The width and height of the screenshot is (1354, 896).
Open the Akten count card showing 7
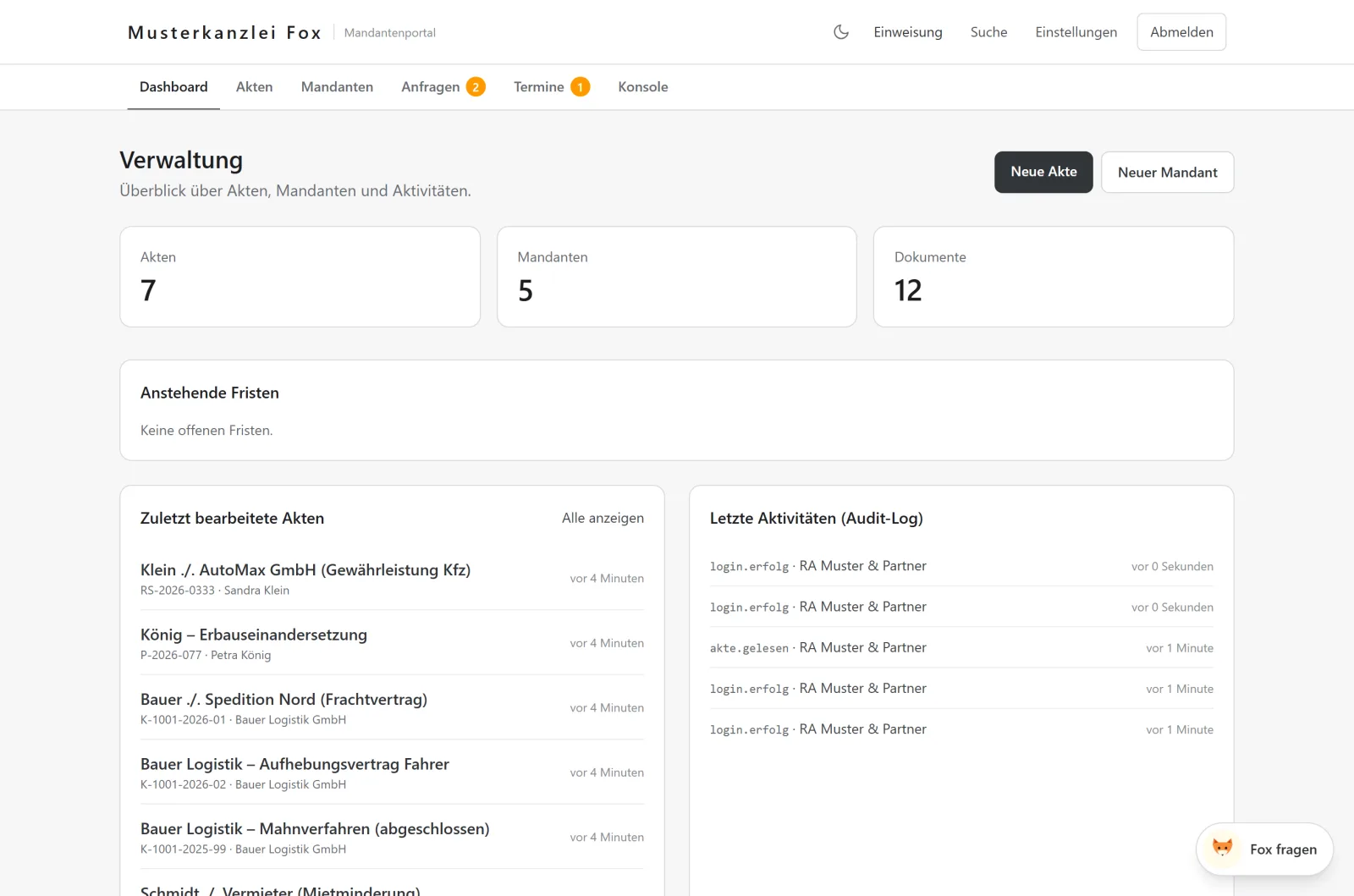pos(300,277)
